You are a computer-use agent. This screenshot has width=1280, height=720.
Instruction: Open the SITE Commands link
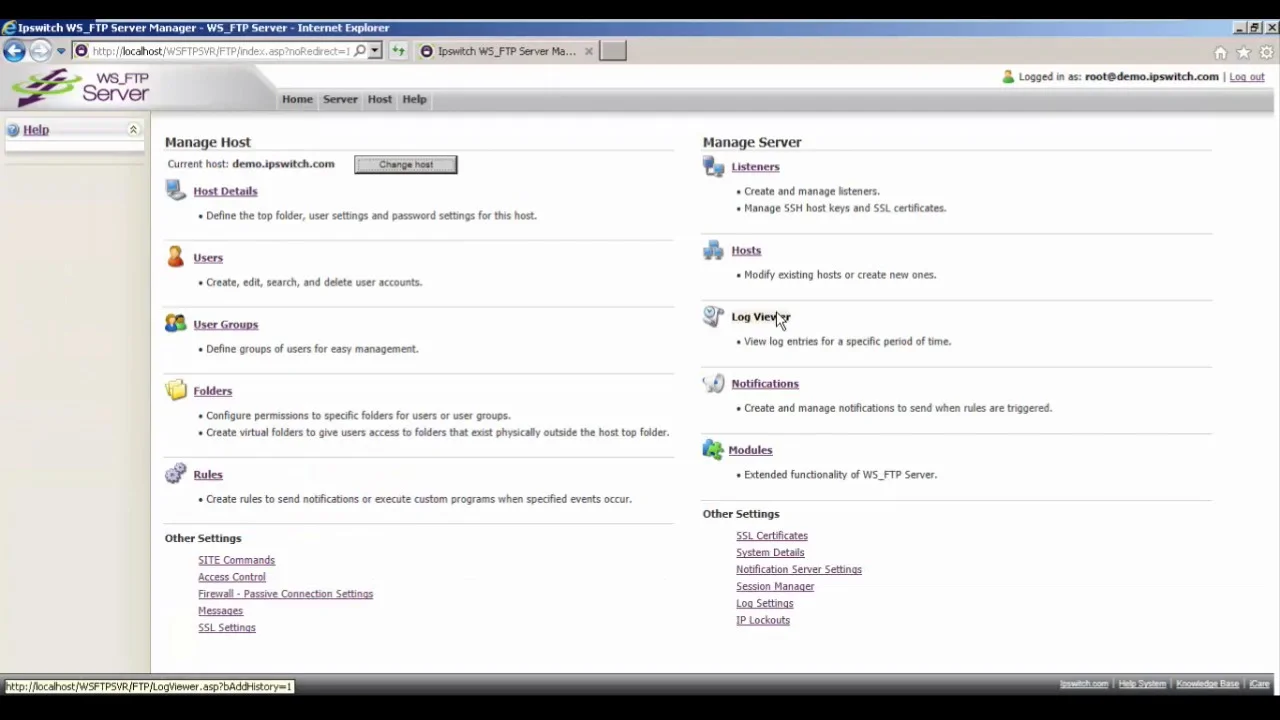[236, 560]
